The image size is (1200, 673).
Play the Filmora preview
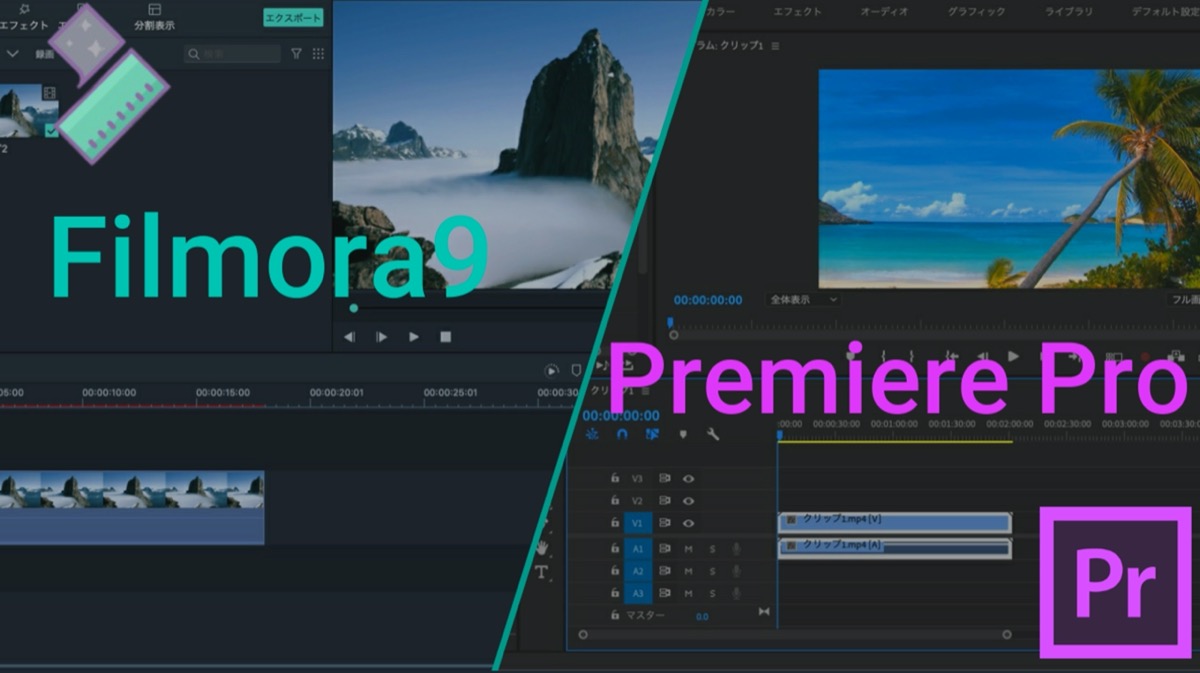414,337
